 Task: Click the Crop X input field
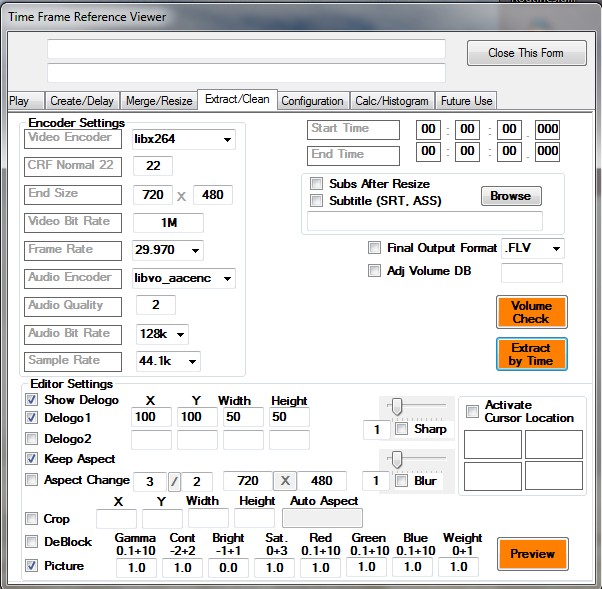pos(116,519)
